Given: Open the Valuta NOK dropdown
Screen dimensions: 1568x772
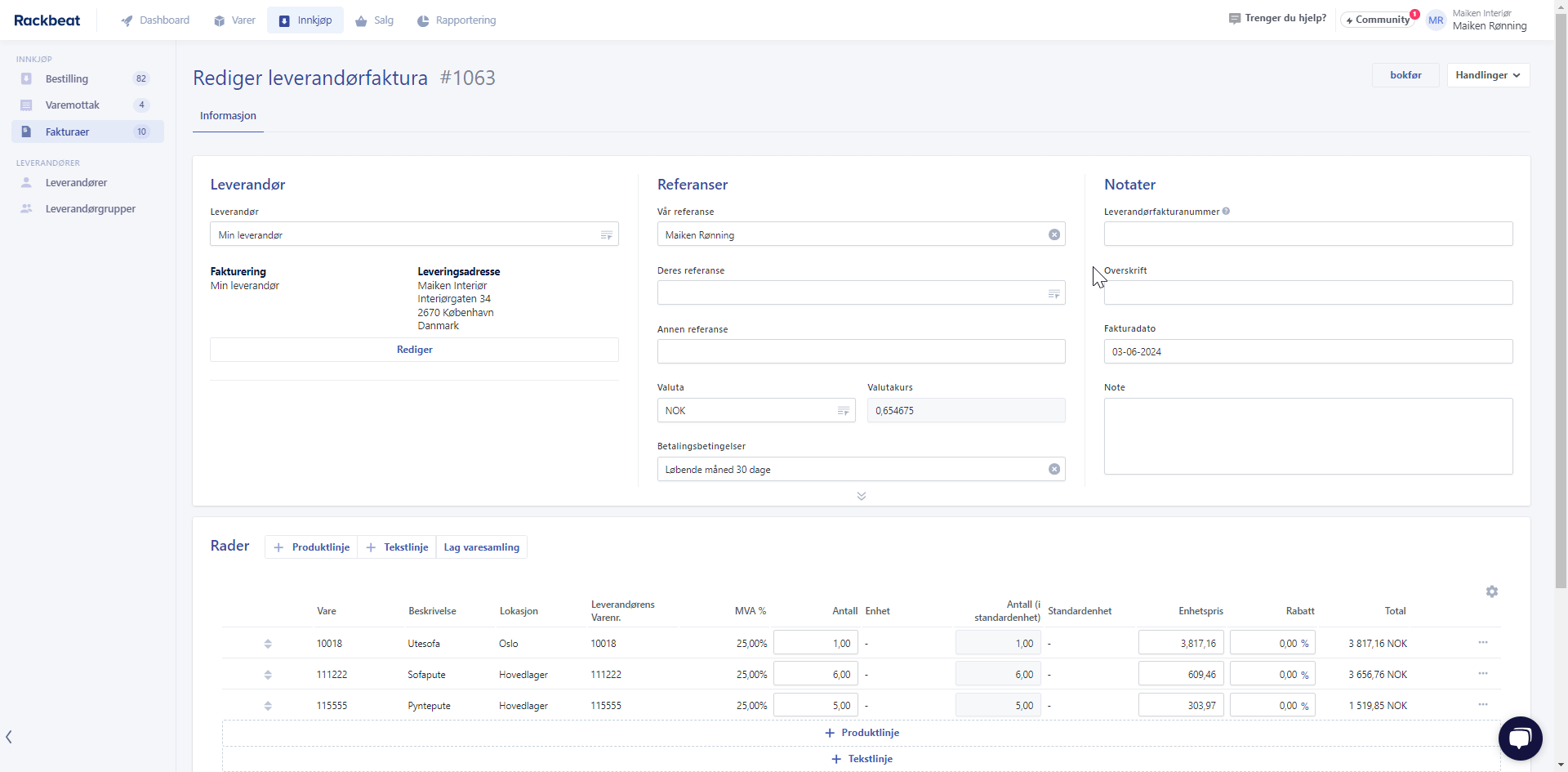Looking at the screenshot, I should tap(756, 410).
